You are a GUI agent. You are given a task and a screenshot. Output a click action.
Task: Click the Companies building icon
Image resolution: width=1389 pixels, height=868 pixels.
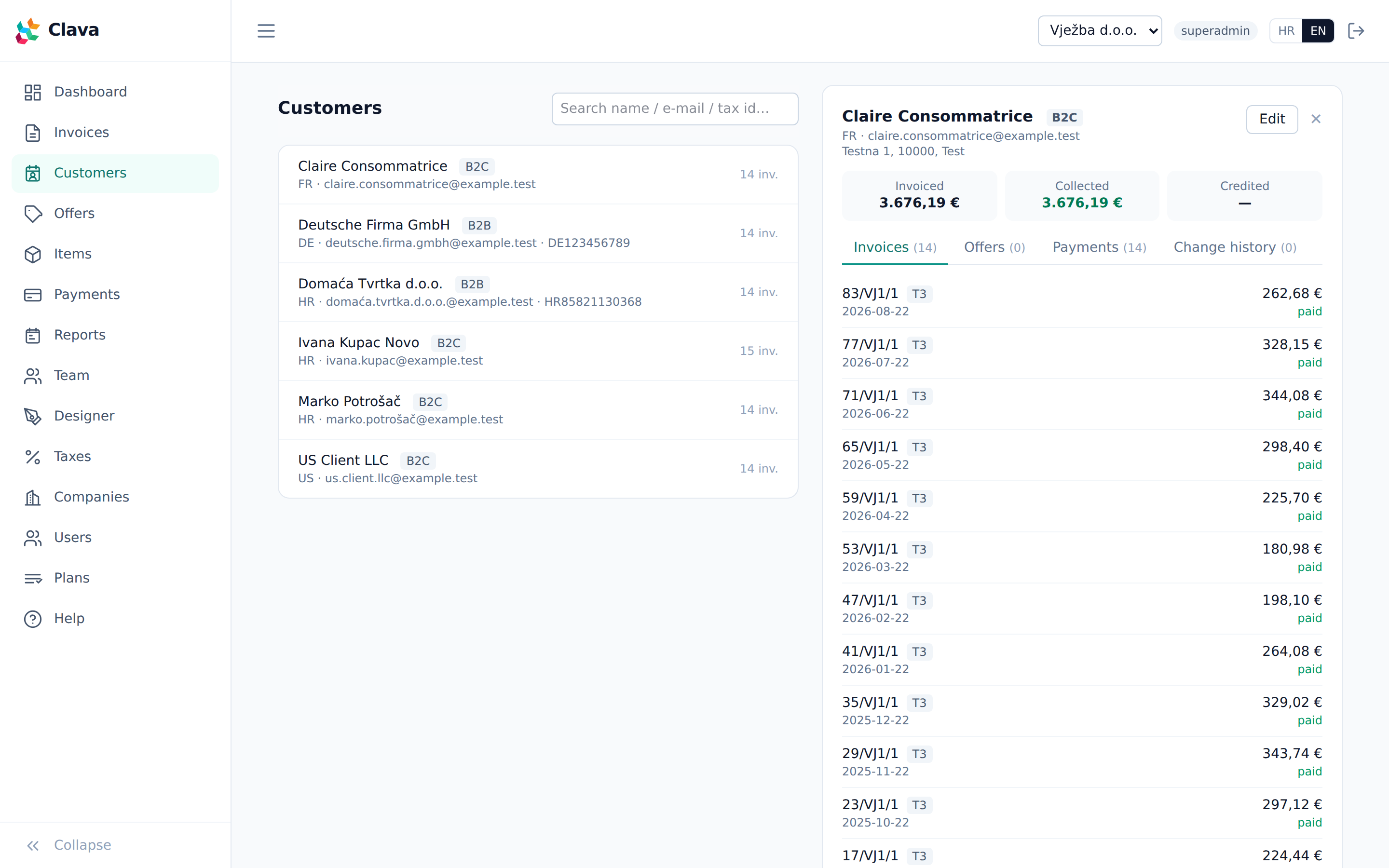click(x=33, y=497)
